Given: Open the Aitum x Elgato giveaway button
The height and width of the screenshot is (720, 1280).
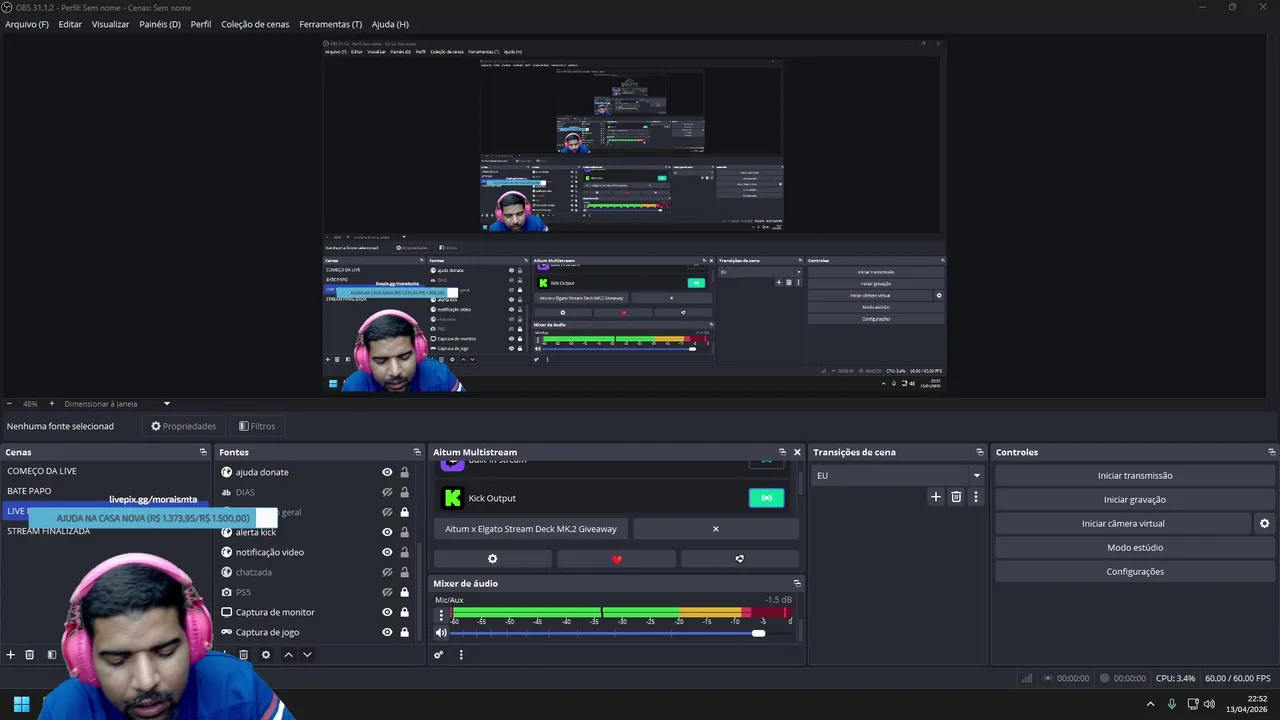Looking at the screenshot, I should 531,529.
